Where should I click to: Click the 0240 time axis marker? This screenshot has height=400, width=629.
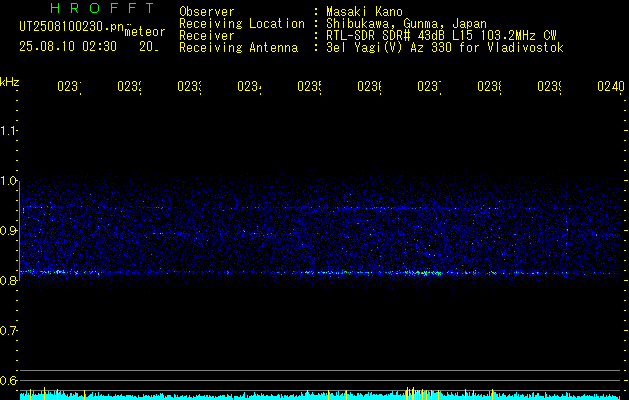click(611, 86)
